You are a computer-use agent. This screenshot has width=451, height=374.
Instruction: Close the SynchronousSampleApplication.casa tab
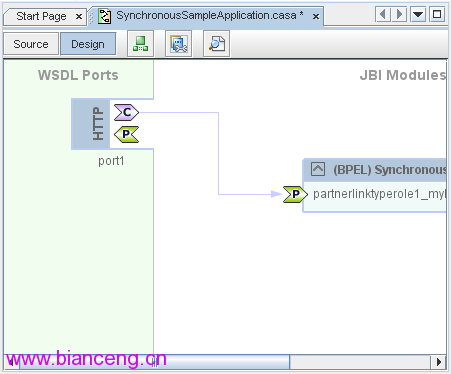coord(316,16)
